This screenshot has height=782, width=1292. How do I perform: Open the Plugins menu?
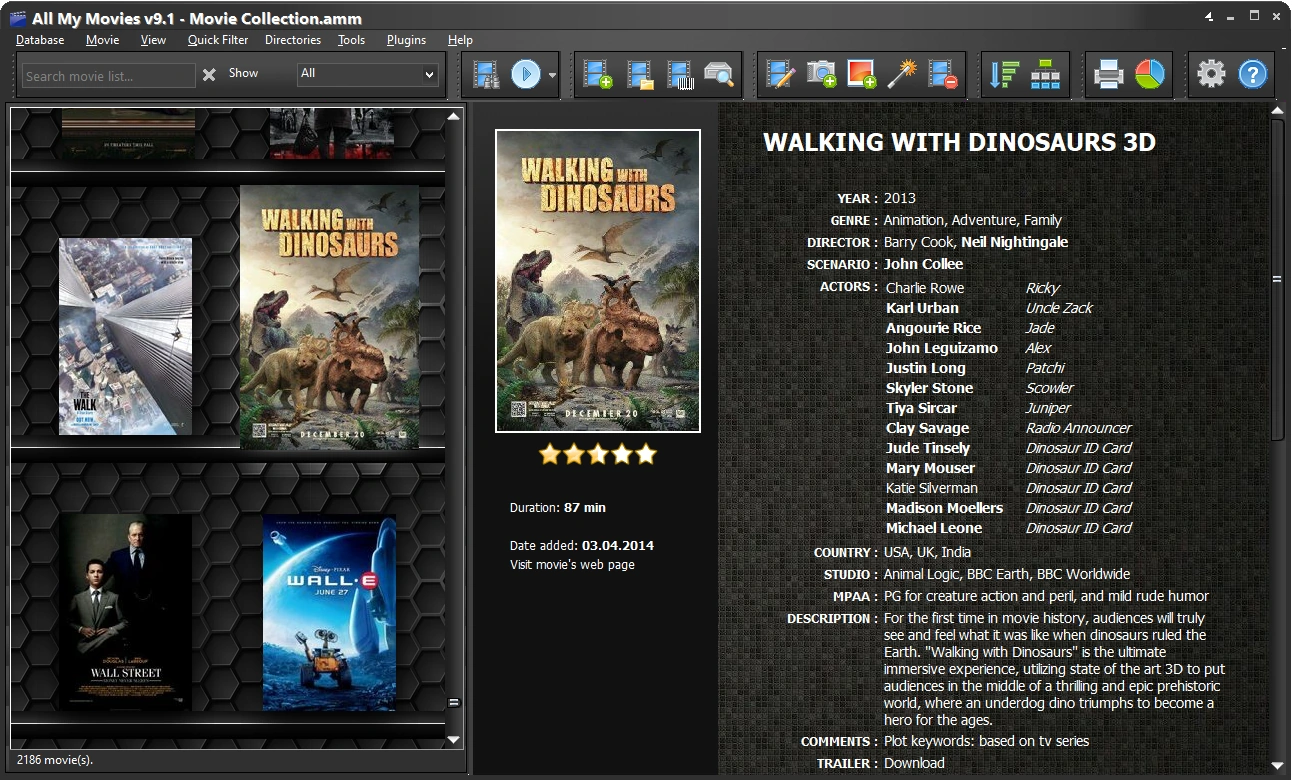406,40
